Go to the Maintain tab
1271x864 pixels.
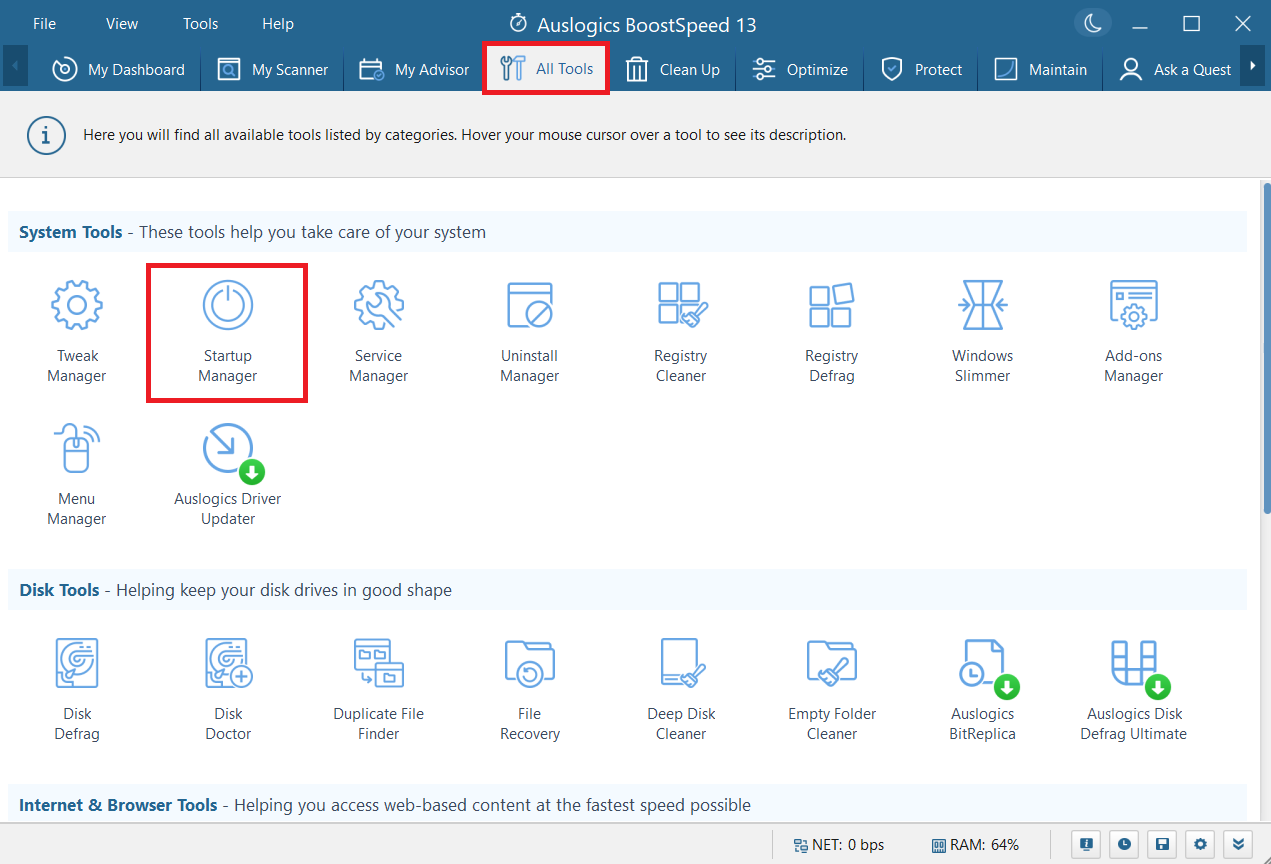tap(1040, 69)
